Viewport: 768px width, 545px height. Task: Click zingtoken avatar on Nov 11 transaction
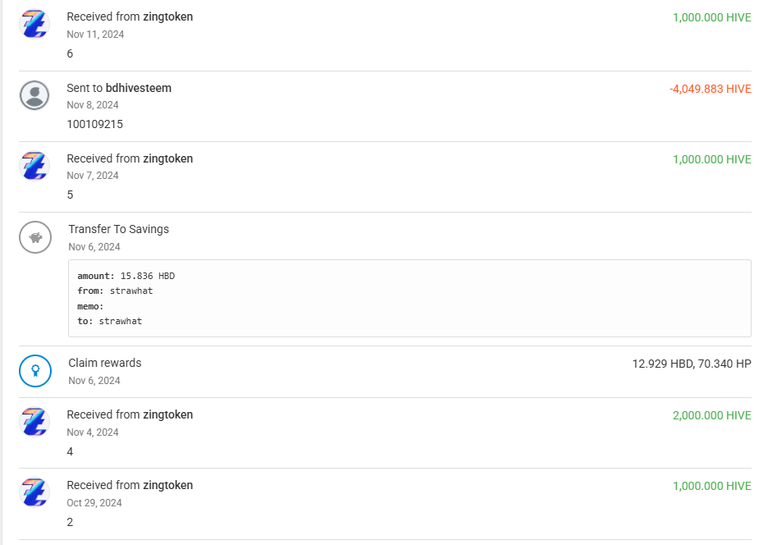coord(34,24)
